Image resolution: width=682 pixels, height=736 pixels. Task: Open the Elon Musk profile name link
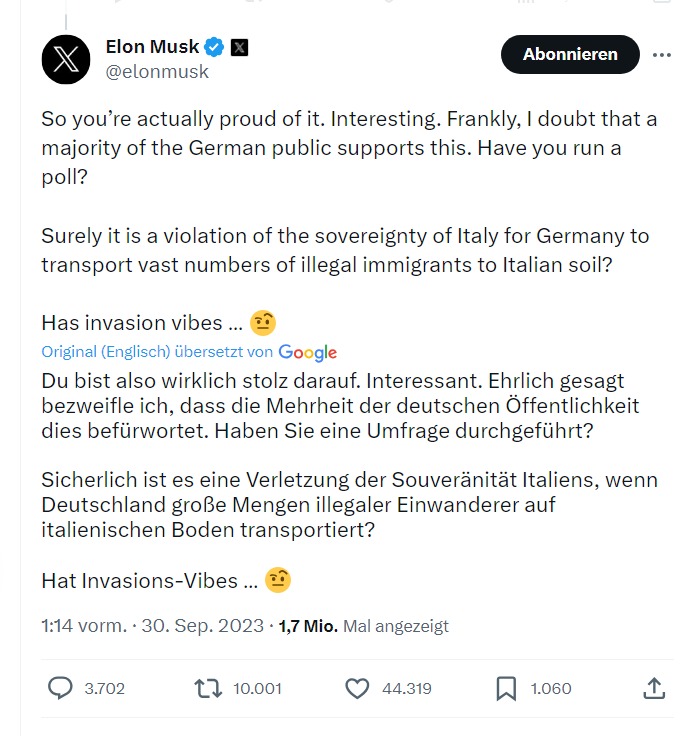(152, 47)
